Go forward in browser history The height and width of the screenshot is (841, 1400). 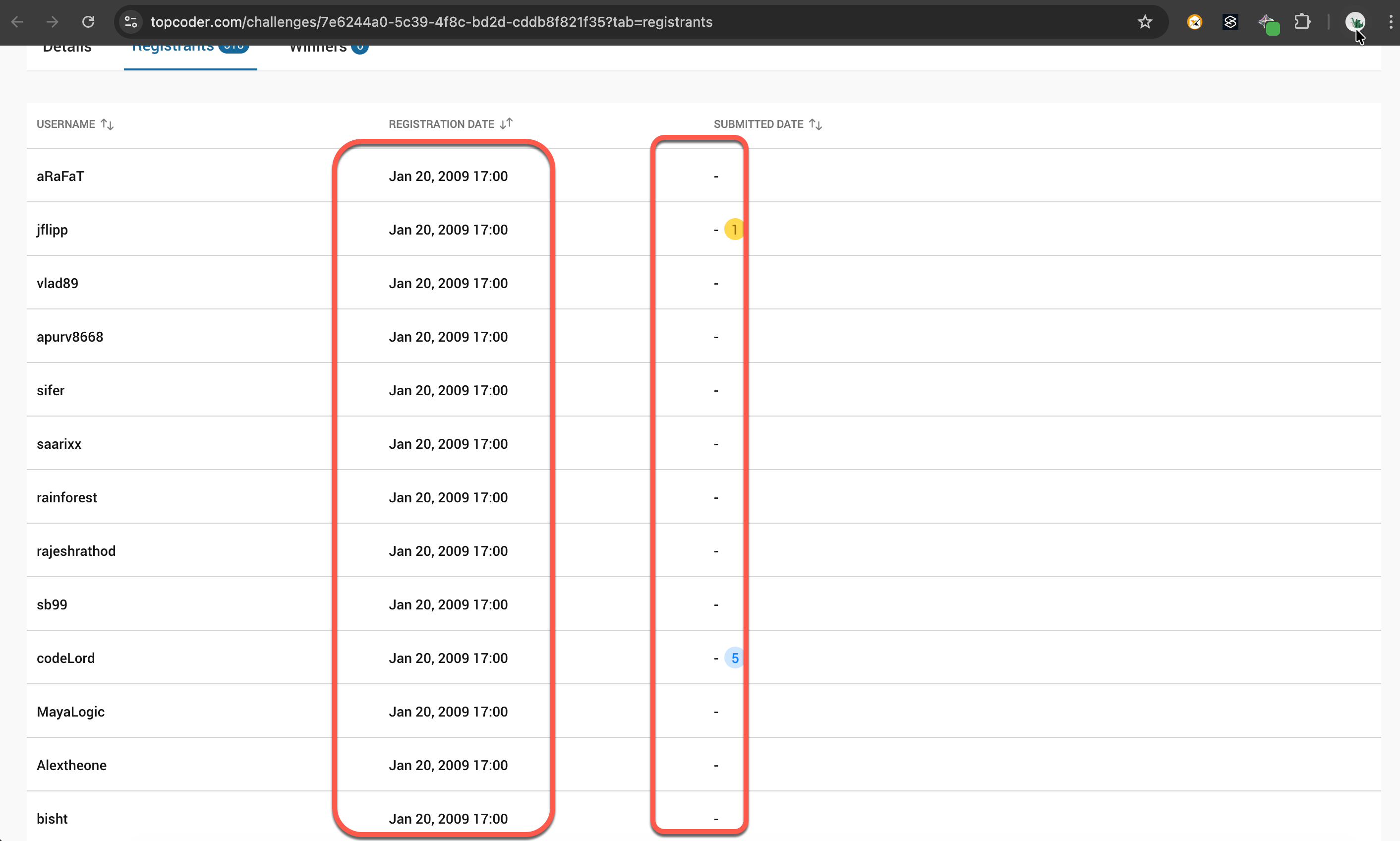[x=52, y=22]
